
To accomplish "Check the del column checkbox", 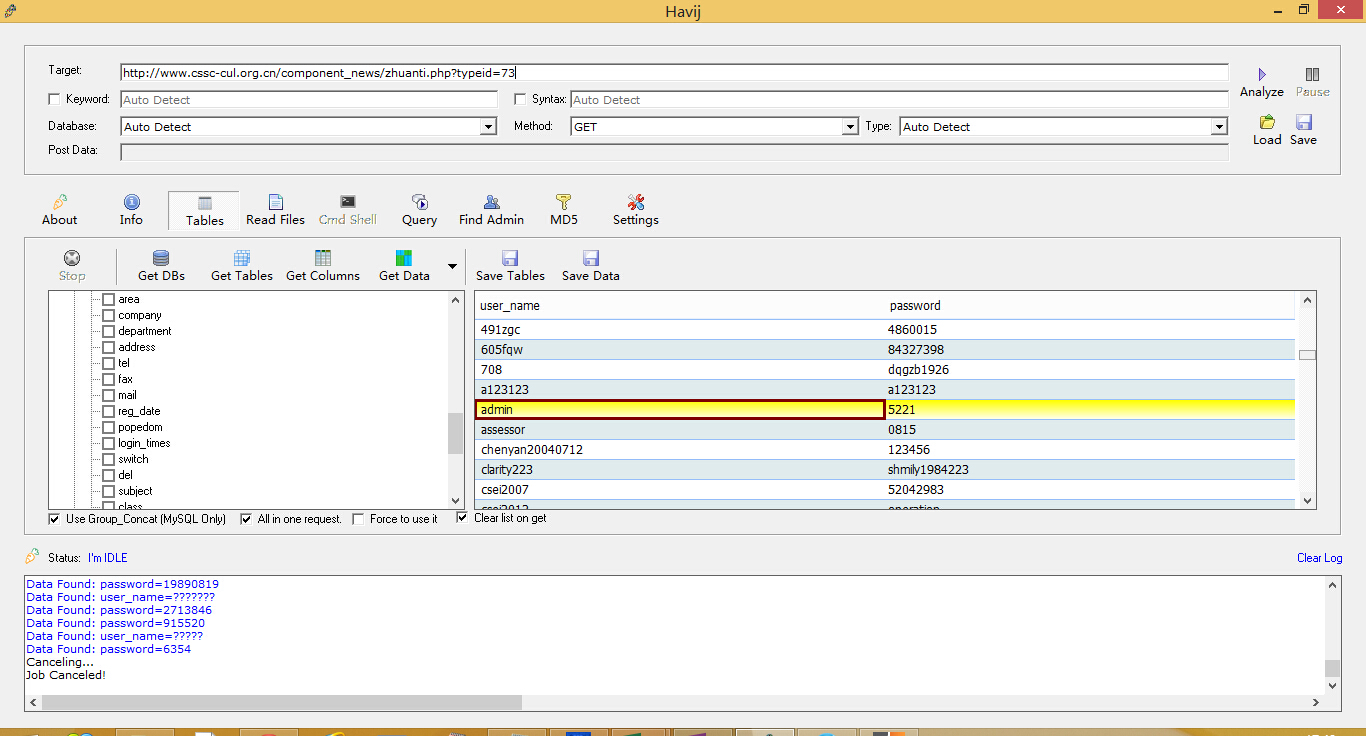I will click(108, 475).
